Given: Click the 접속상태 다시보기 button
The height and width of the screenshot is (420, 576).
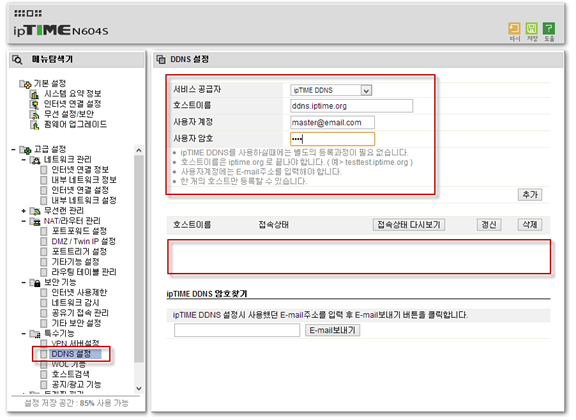Looking at the screenshot, I should pyautogui.click(x=409, y=225).
